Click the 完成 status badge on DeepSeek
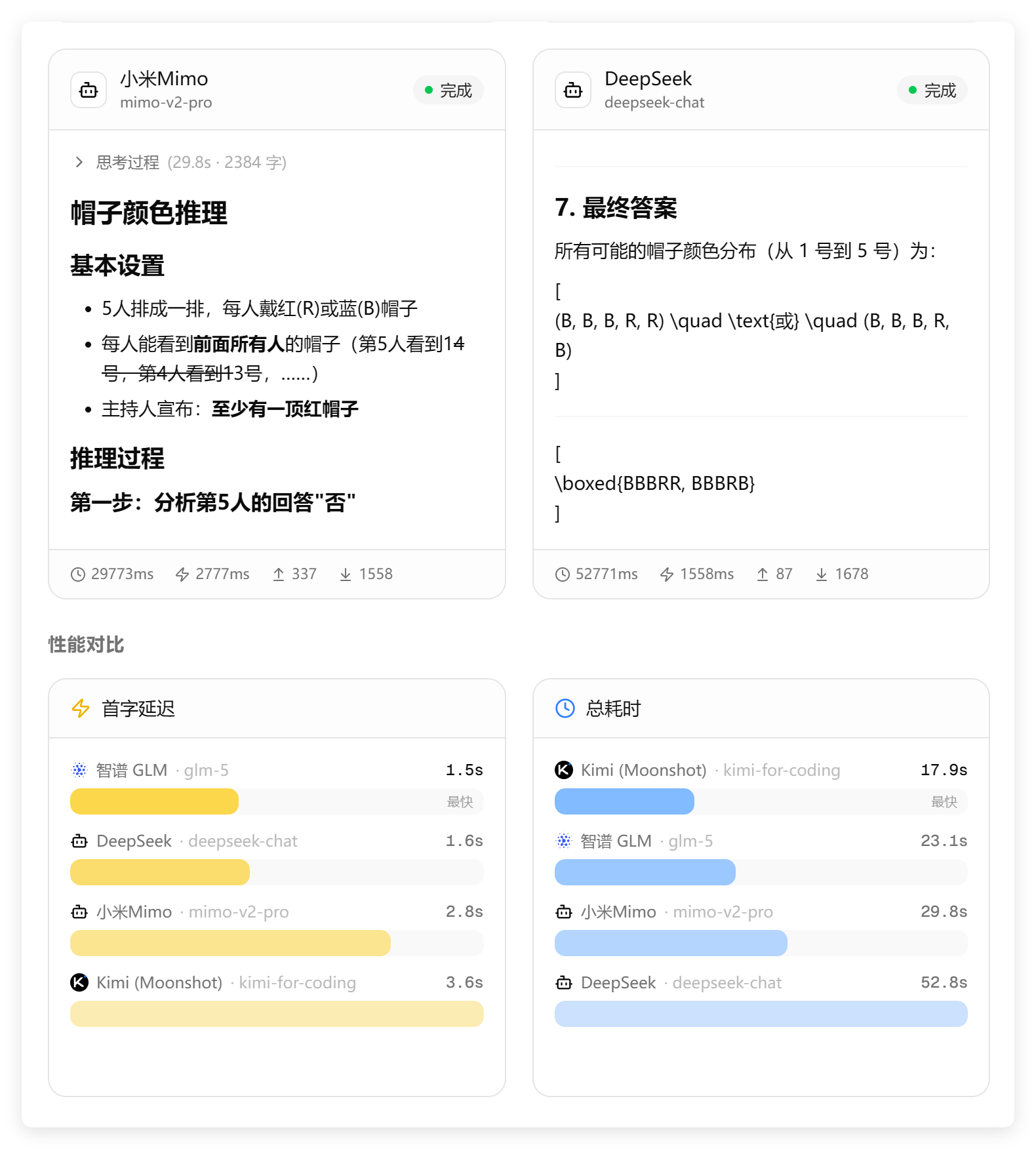Viewport: 1036px width, 1149px height. (932, 91)
